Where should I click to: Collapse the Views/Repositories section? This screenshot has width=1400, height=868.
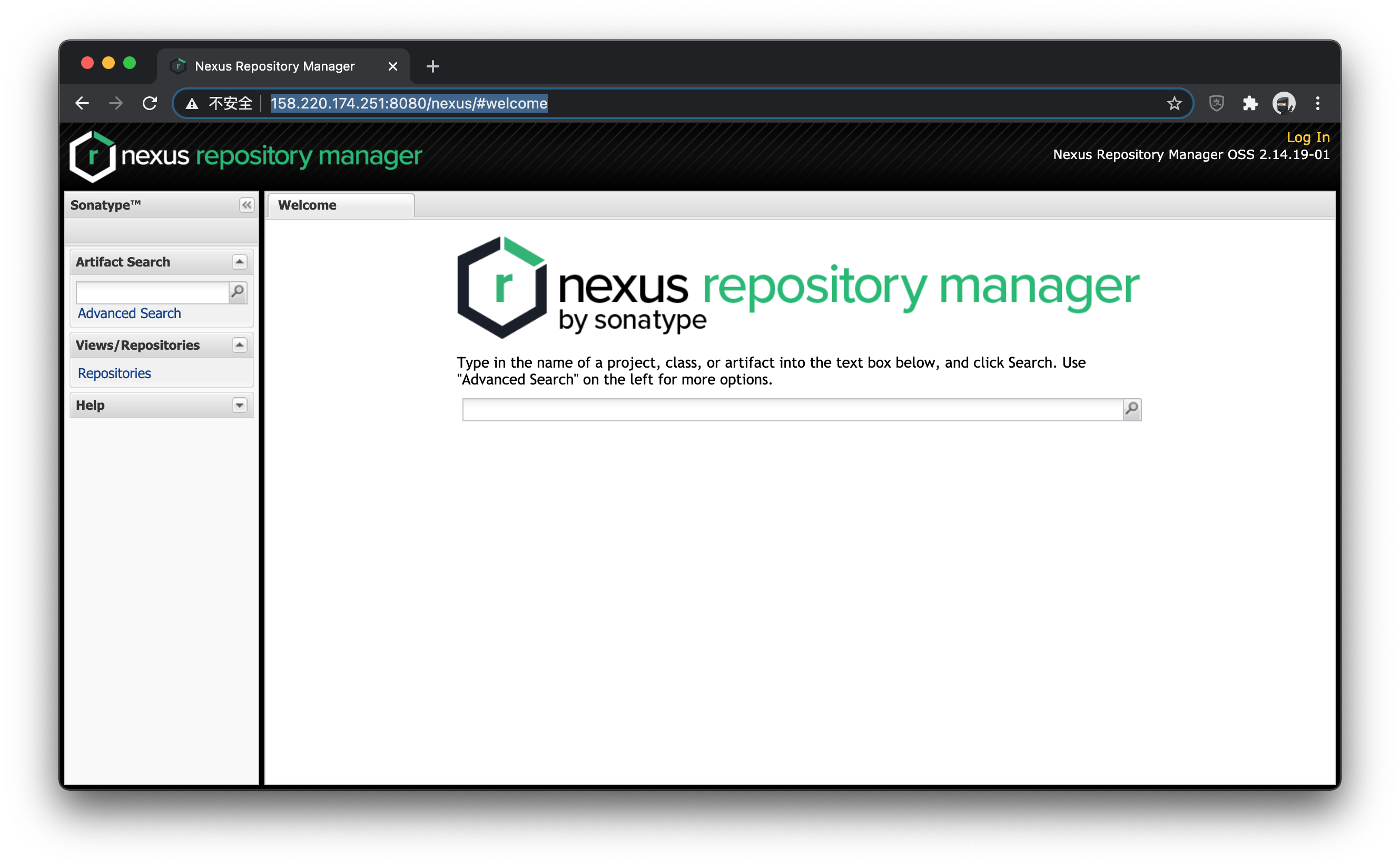pyautogui.click(x=239, y=345)
